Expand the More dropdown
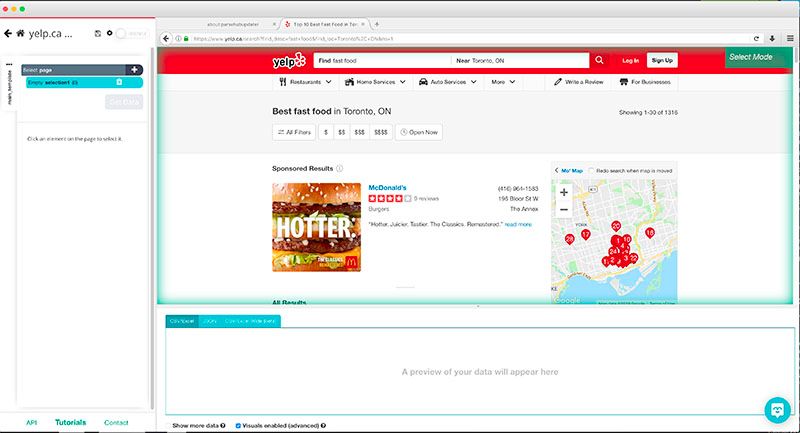The image size is (800, 433). click(503, 82)
